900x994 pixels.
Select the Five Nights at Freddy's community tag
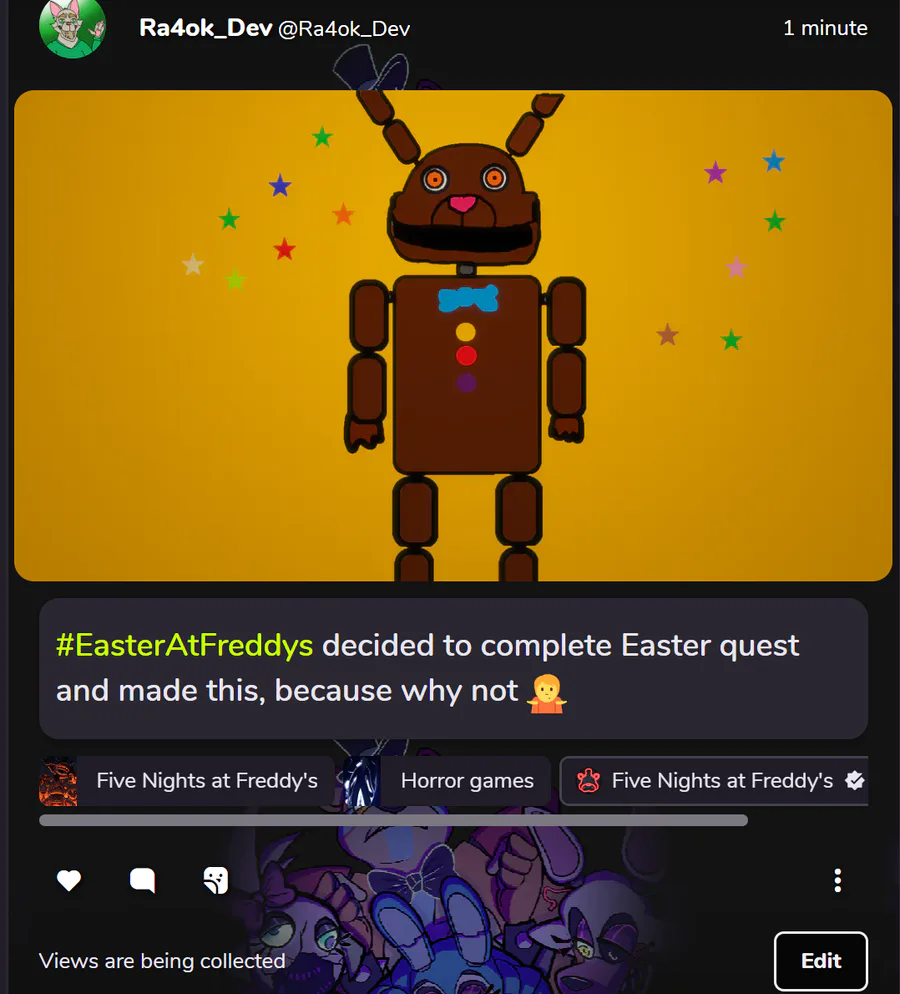(186, 781)
